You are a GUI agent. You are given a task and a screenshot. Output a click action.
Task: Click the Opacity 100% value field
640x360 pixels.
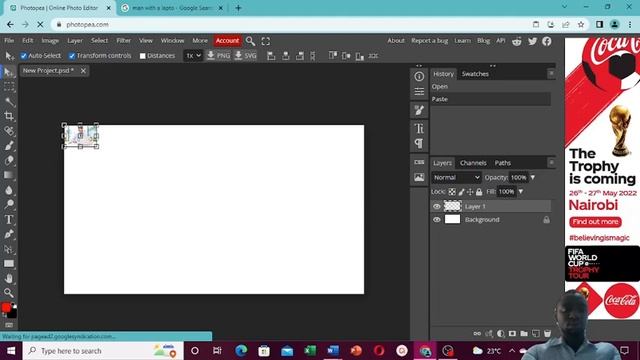pos(518,178)
